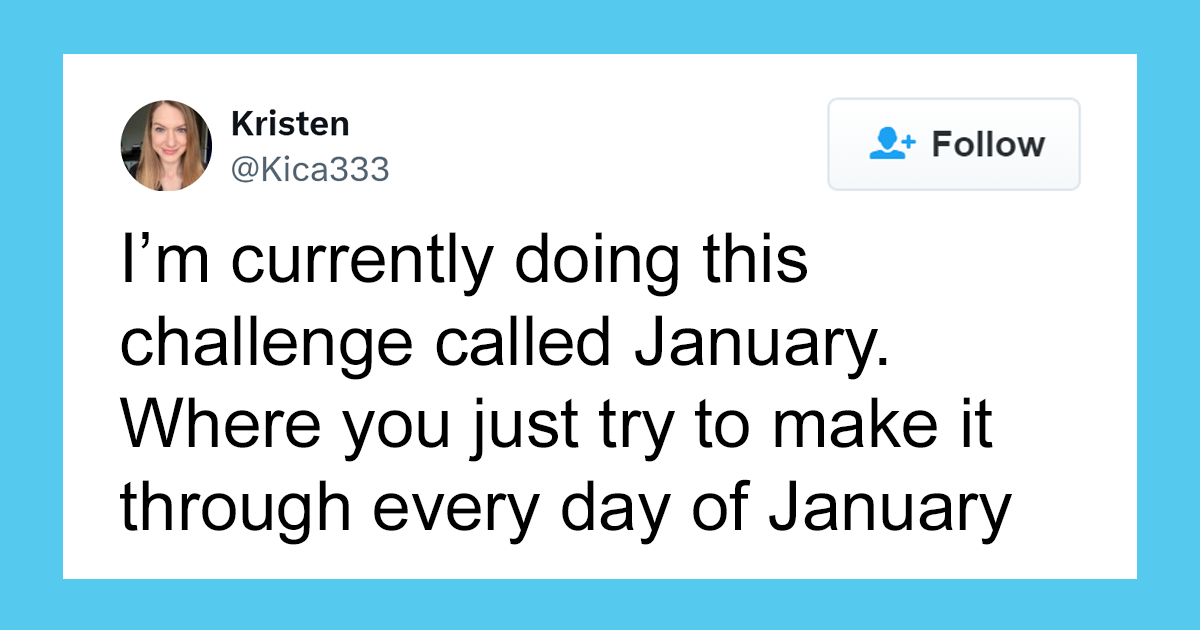This screenshot has width=1200, height=630.
Task: Click the word "Follow" label
Action: click(988, 144)
